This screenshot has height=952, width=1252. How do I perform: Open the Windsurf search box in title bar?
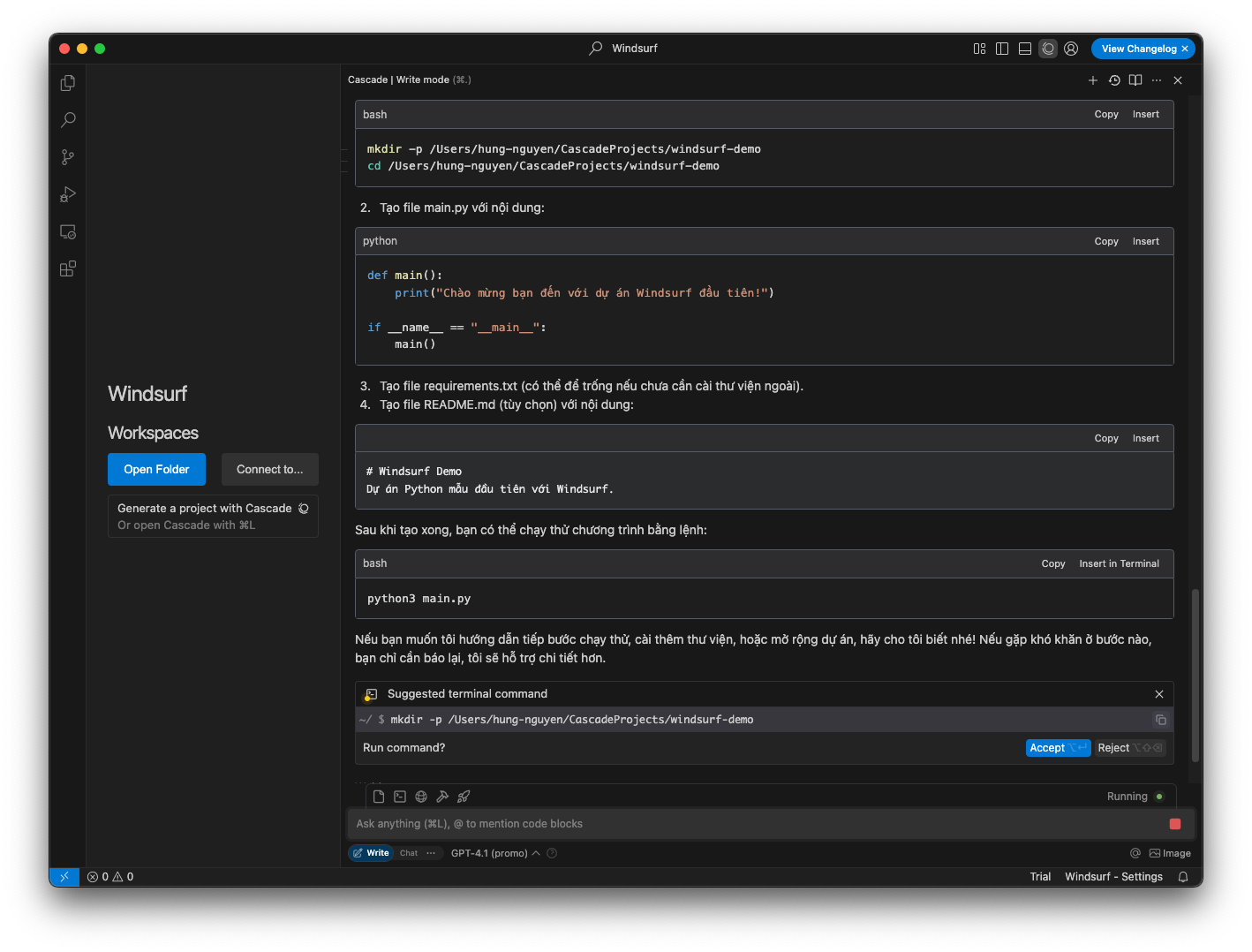(624, 49)
